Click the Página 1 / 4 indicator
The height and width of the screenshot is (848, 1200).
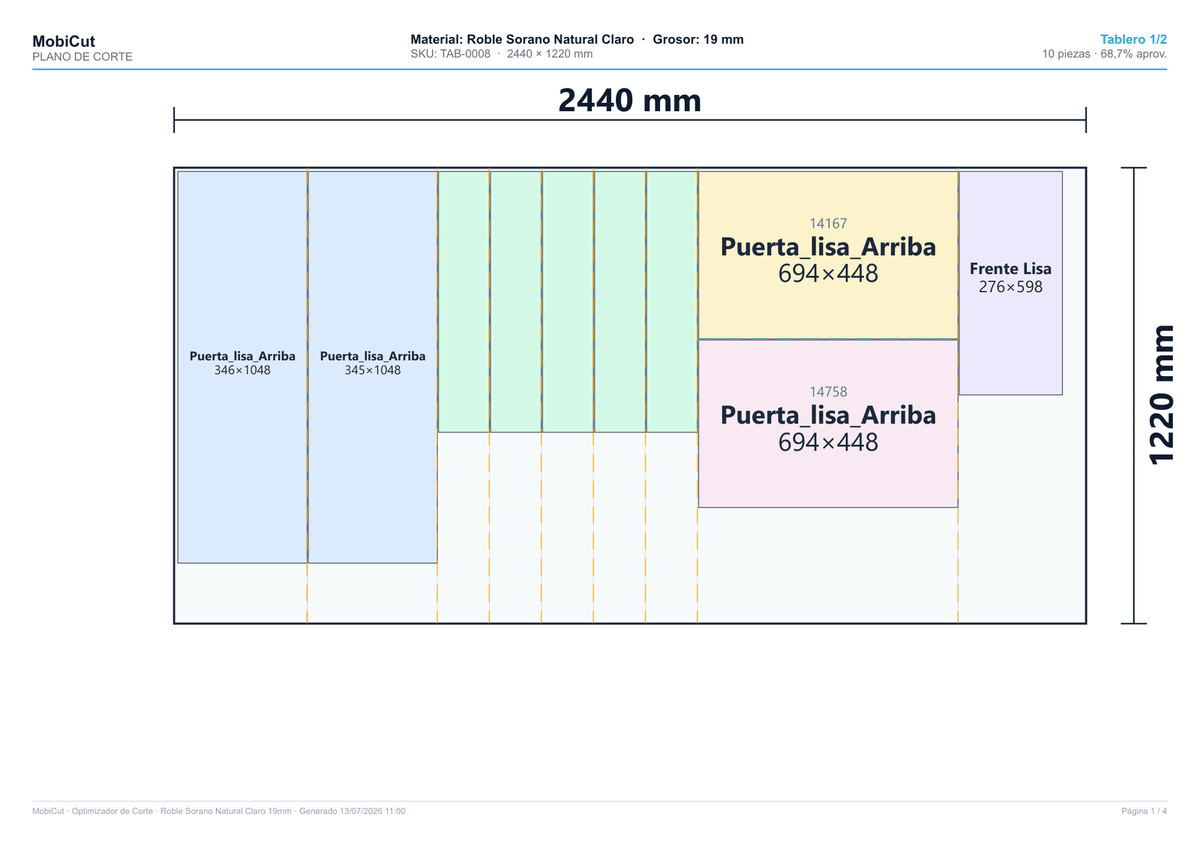point(1144,811)
